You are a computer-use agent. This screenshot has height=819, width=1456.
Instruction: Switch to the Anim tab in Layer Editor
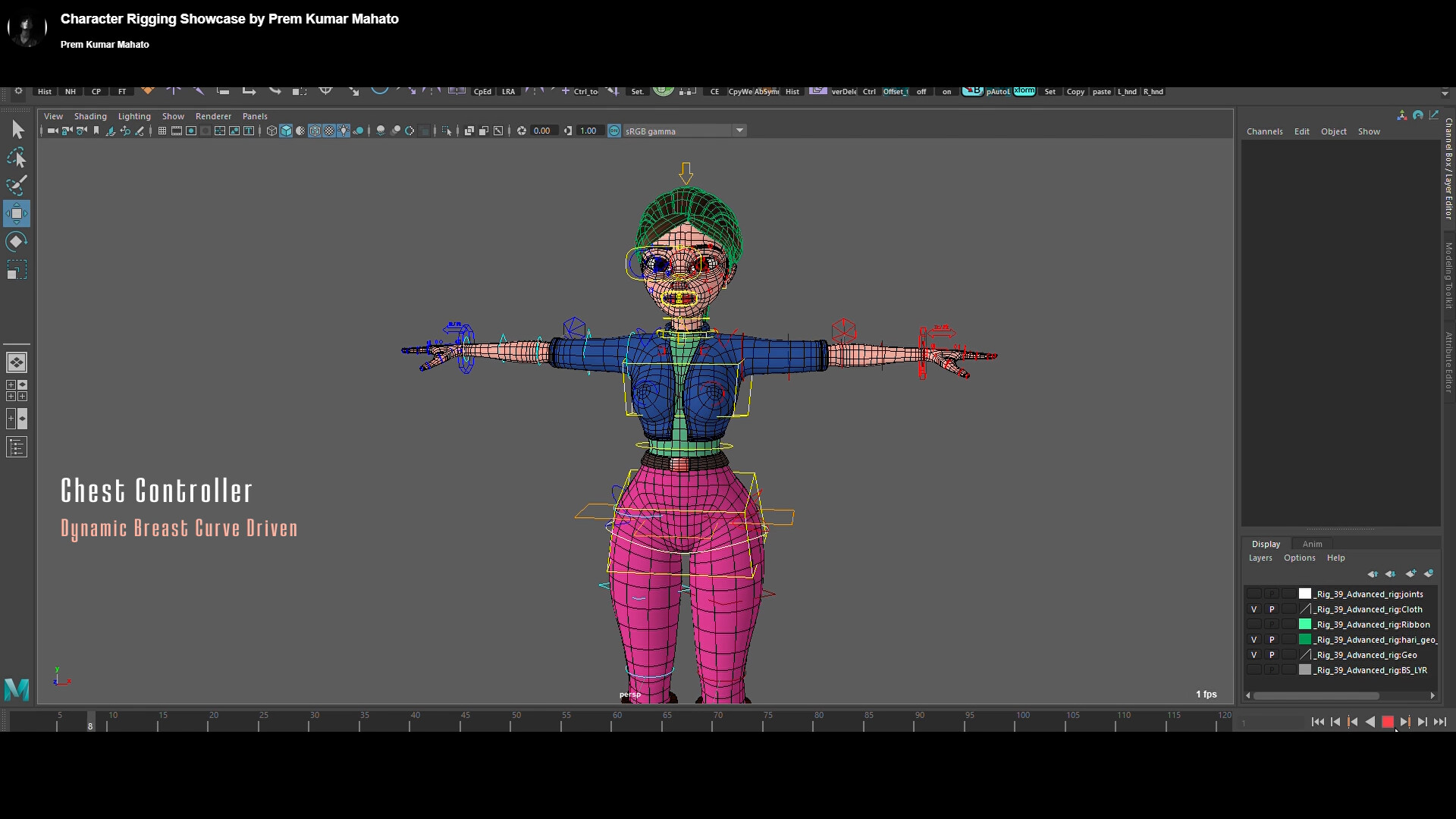click(x=1313, y=544)
